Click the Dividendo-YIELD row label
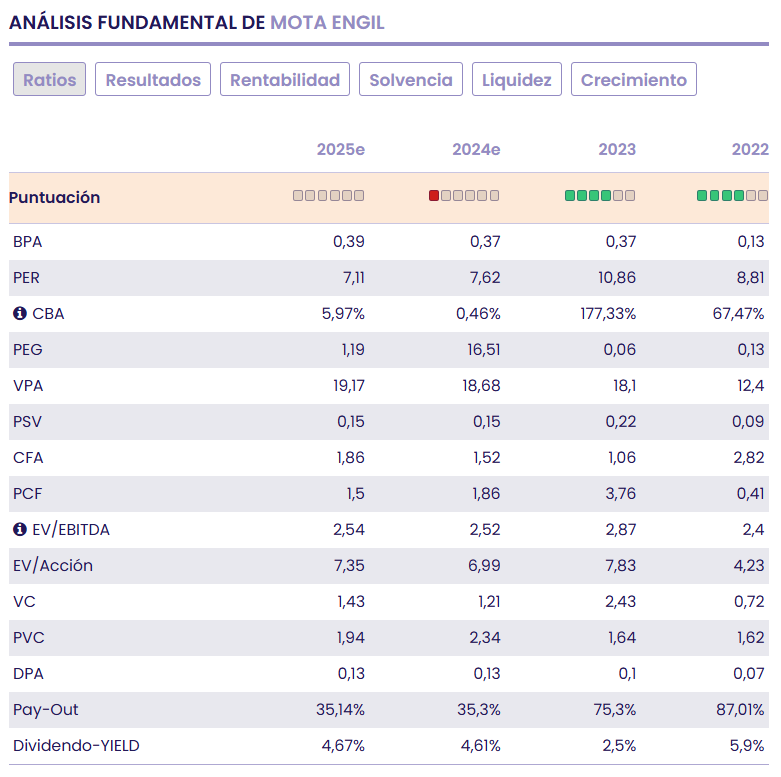This screenshot has width=781, height=777. pyautogui.click(x=76, y=746)
